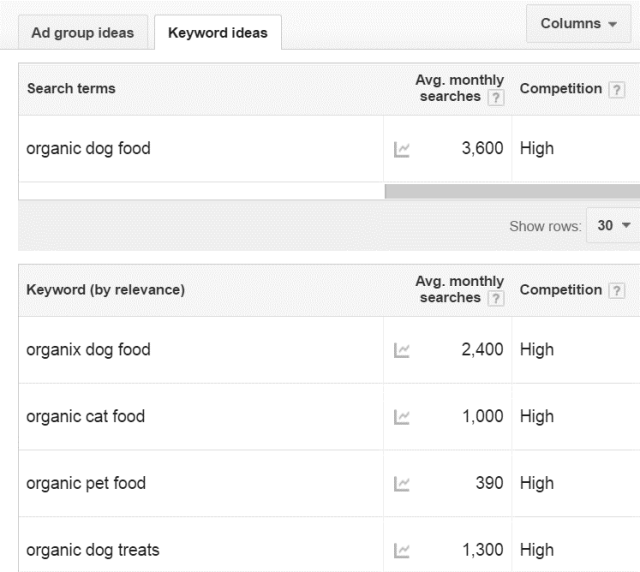
Task: Sort by Search terms column header
Action: coord(71,89)
